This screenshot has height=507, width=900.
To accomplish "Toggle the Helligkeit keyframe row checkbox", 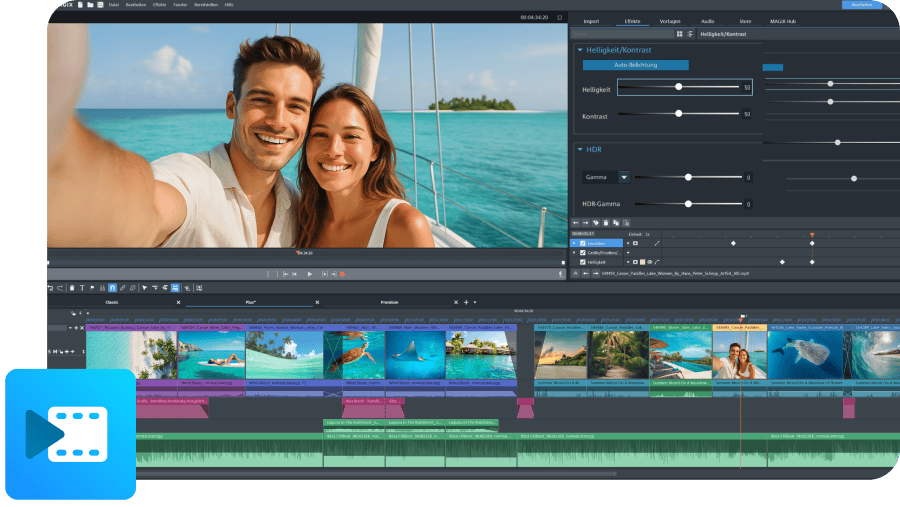I will [x=583, y=262].
